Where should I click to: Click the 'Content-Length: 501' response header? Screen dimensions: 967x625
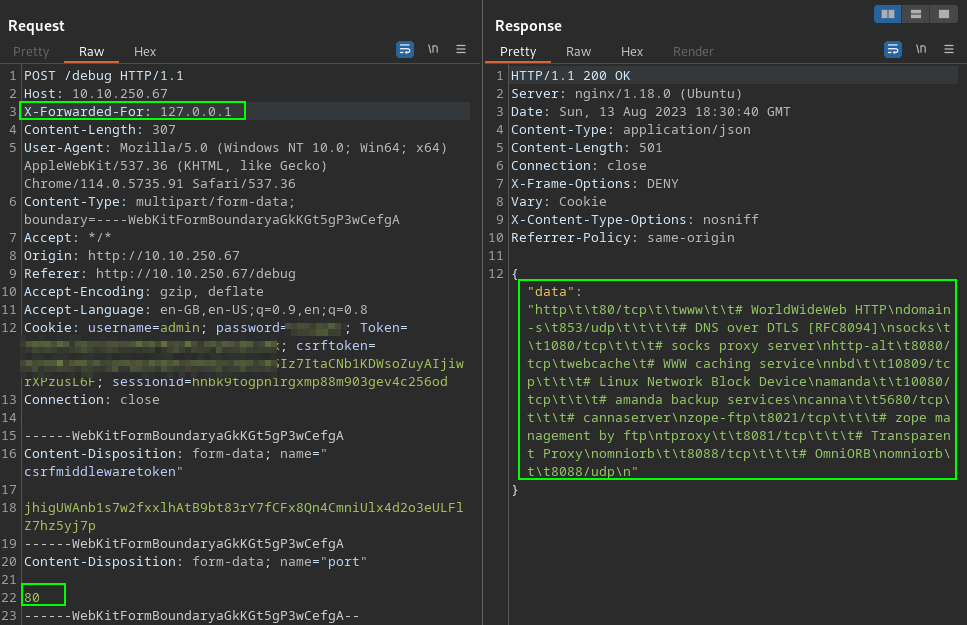[x=586, y=147]
